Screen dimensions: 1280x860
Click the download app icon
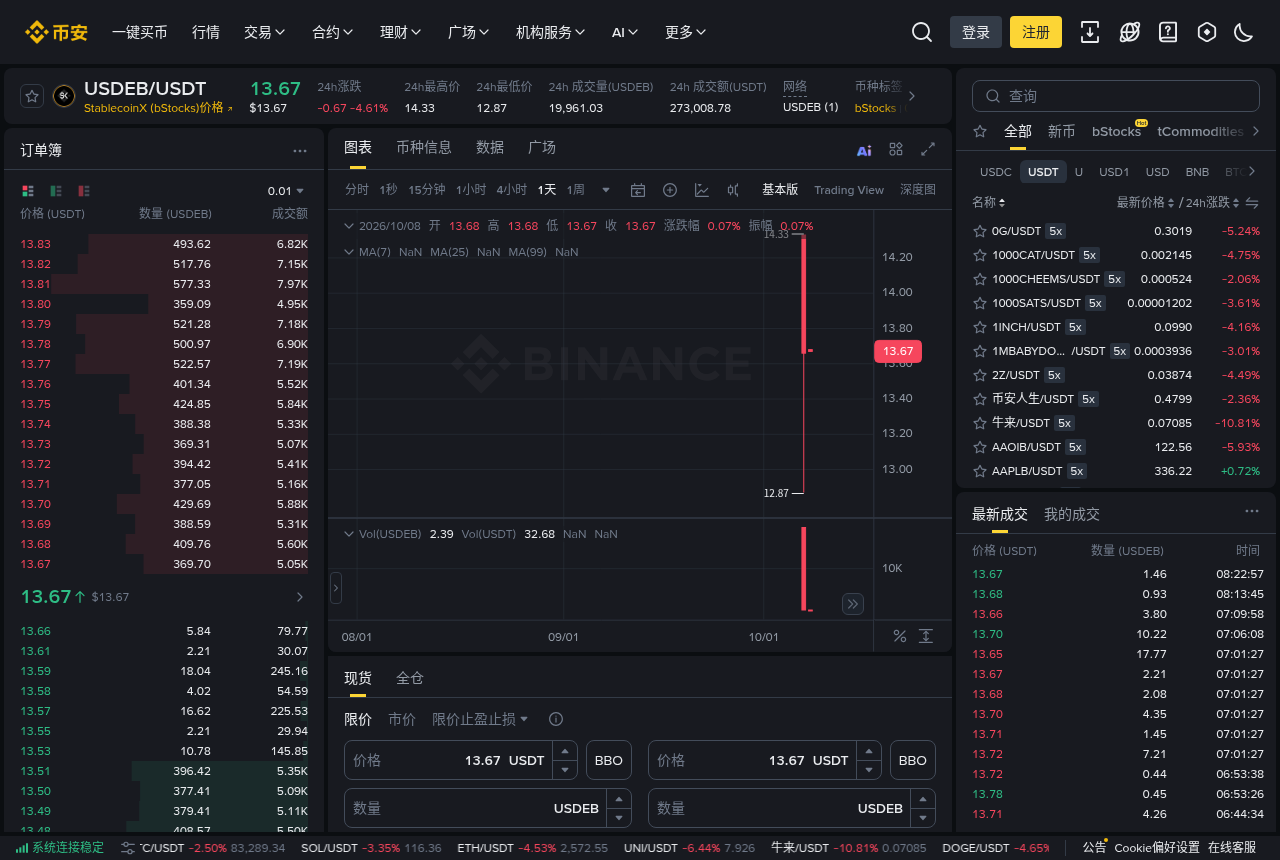coord(1090,32)
